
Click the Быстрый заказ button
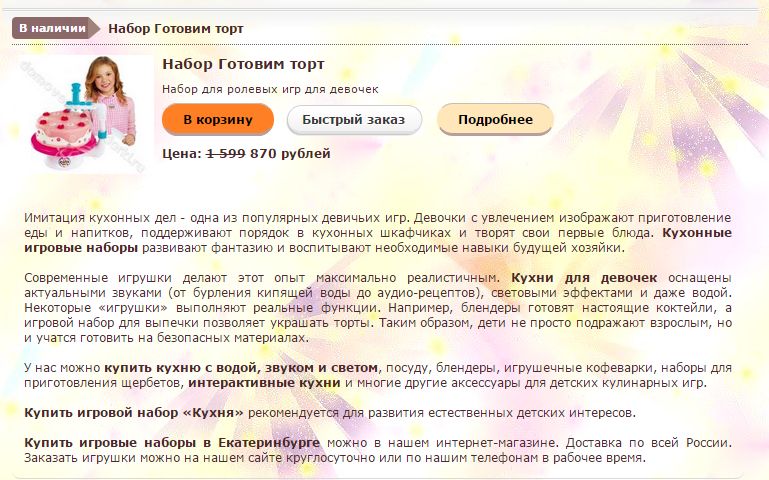tap(354, 120)
